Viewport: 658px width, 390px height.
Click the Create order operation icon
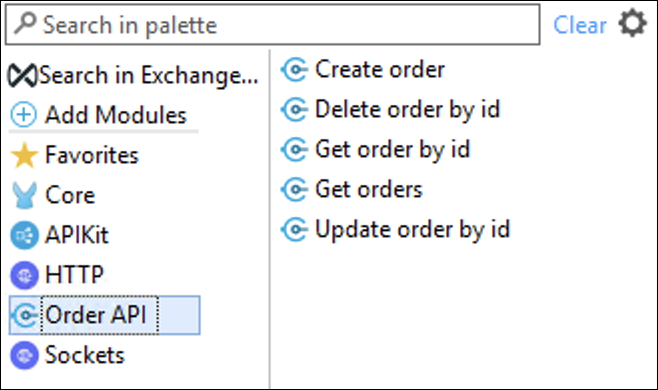click(295, 70)
